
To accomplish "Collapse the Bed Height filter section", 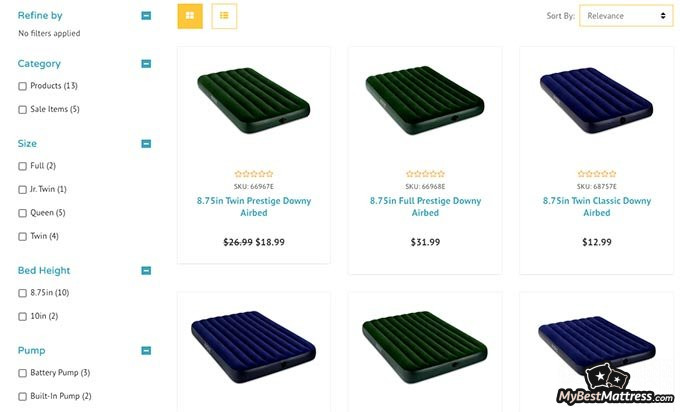I will click(146, 271).
